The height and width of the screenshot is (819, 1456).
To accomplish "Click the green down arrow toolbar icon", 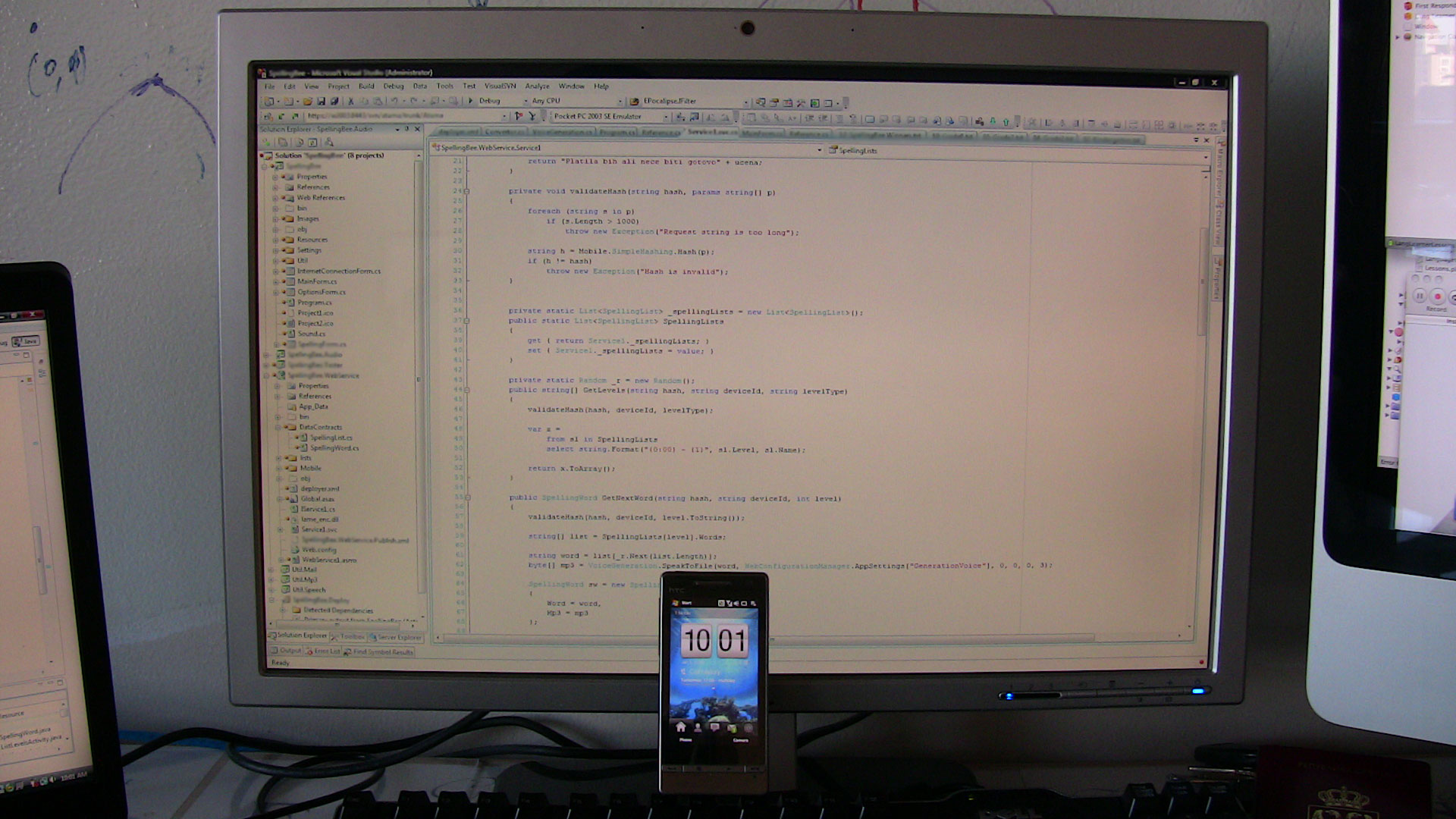I will [x=993, y=121].
